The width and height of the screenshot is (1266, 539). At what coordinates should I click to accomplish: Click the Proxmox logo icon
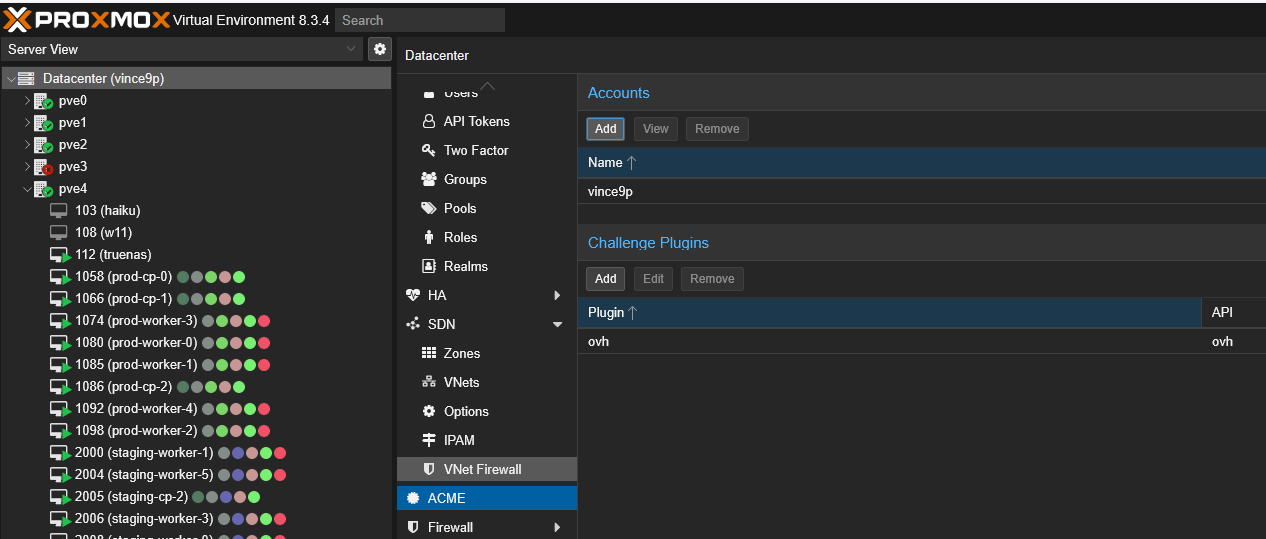pyautogui.click(x=20, y=19)
